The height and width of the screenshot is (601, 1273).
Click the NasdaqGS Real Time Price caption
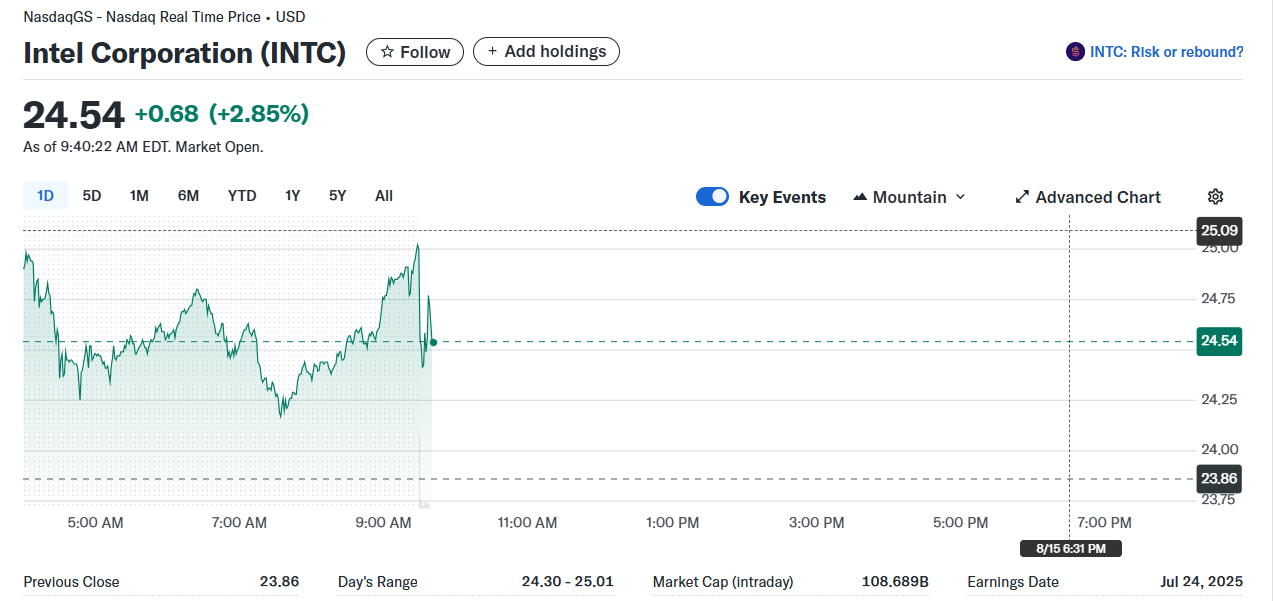tap(164, 17)
